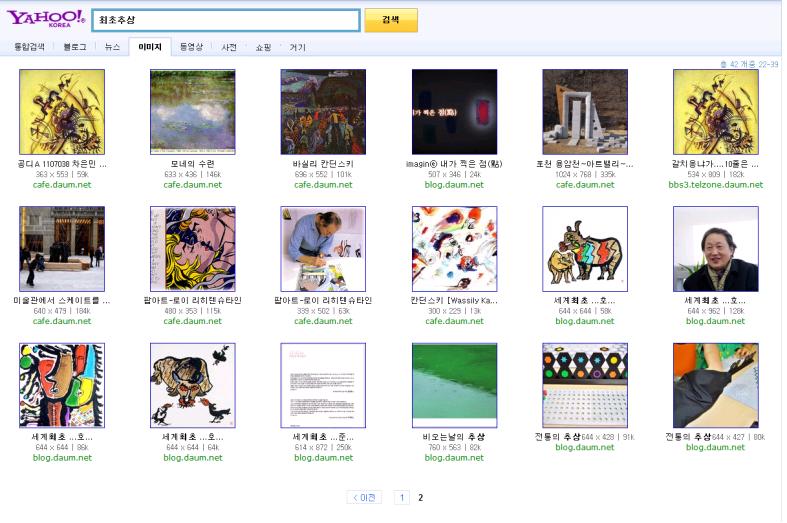
Task: Click the 모네의 수련 title link
Action: [193, 164]
